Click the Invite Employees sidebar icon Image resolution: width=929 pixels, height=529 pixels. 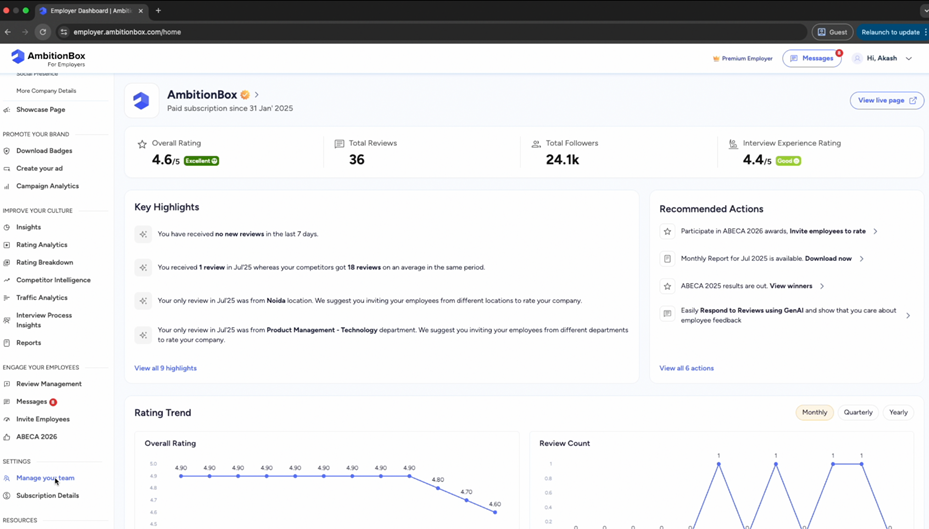coord(7,419)
